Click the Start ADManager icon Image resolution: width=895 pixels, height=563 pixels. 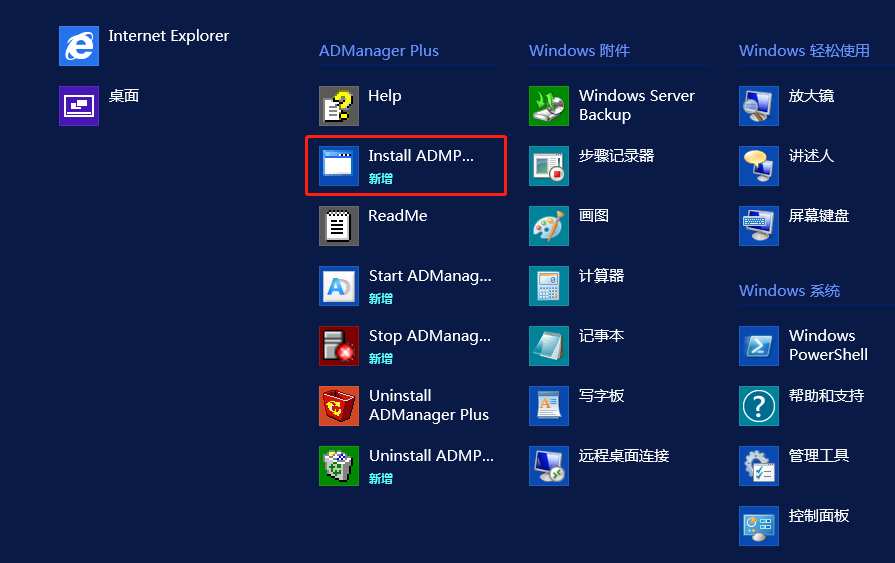coord(339,285)
